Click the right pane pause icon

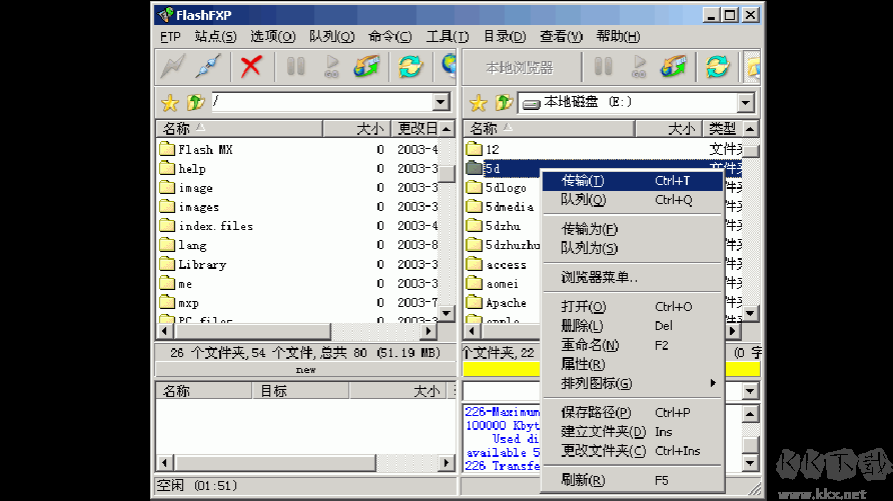(x=603, y=67)
